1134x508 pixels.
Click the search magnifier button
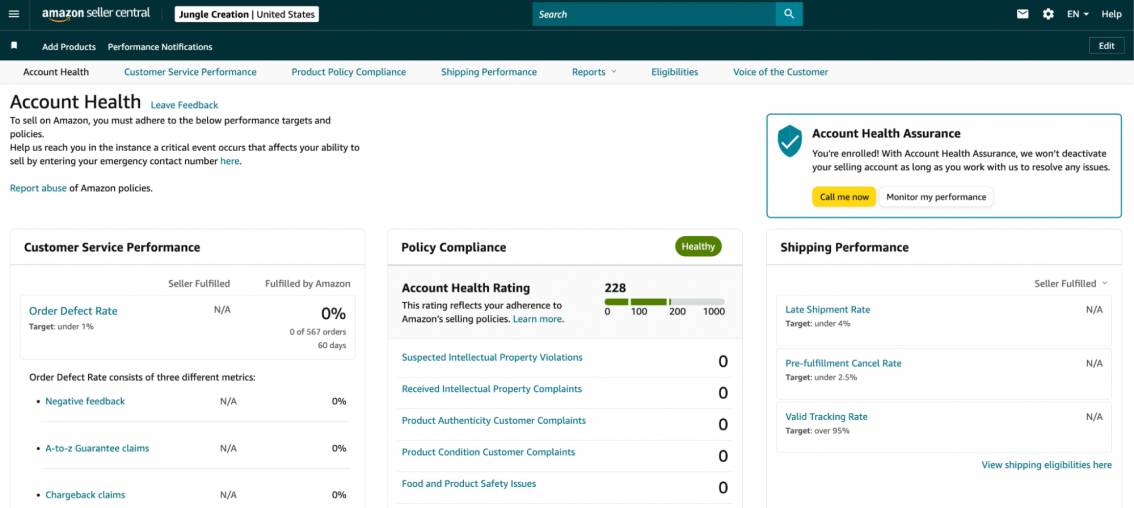[789, 14]
